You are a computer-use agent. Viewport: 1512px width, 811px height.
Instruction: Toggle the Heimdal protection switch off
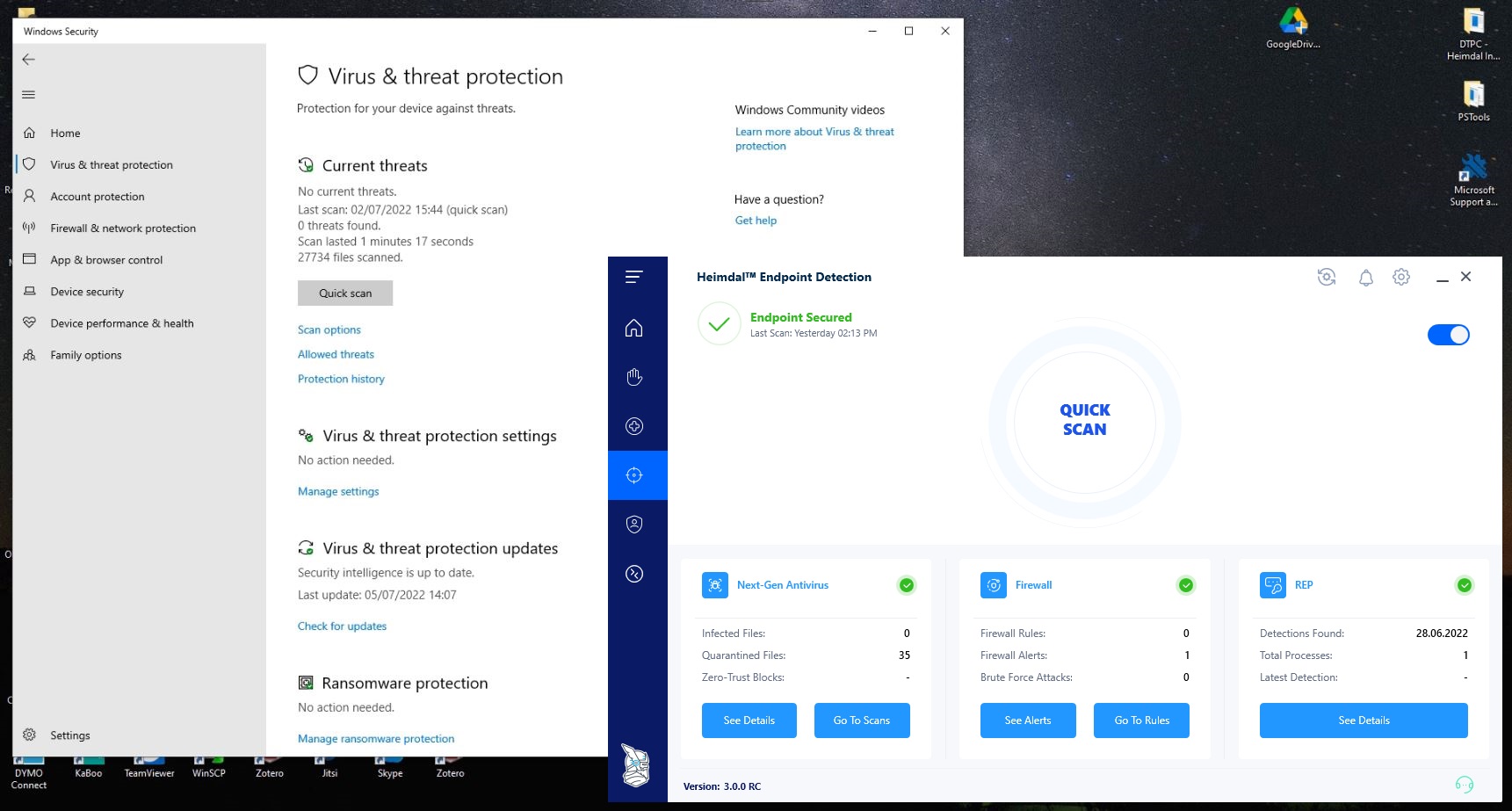point(1448,335)
